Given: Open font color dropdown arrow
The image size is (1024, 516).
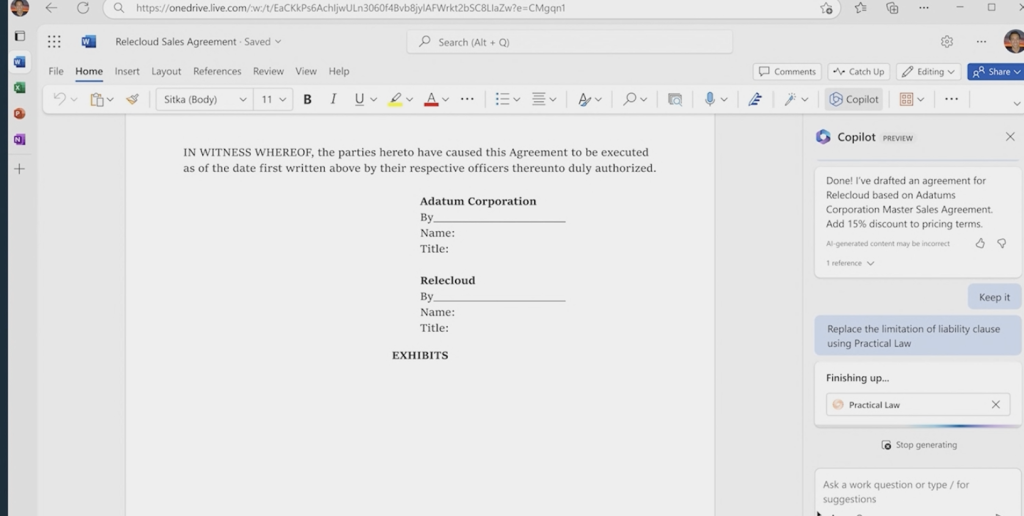Looking at the screenshot, I should click(445, 99).
